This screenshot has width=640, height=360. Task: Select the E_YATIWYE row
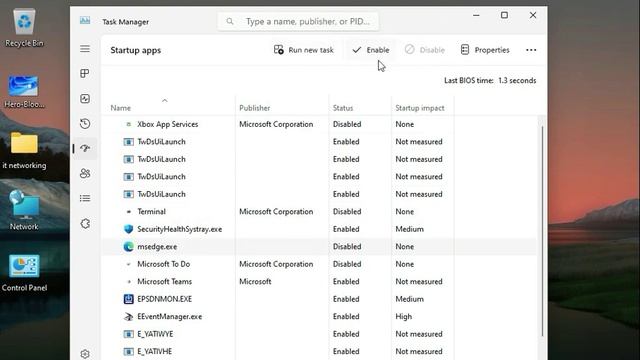[319, 334]
